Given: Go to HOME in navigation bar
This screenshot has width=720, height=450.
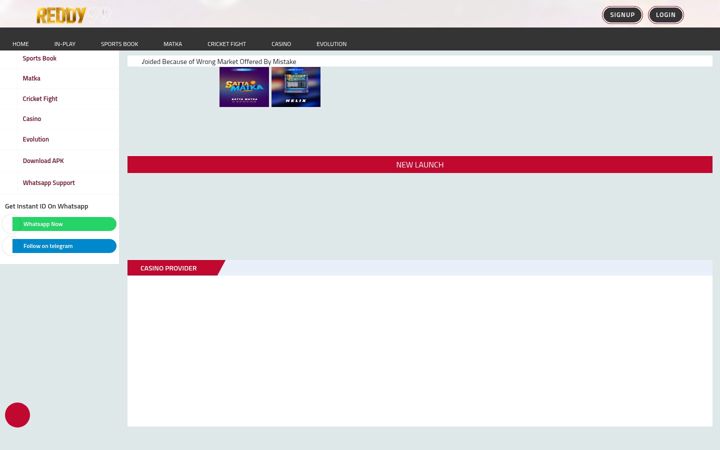Looking at the screenshot, I should pos(20,44).
